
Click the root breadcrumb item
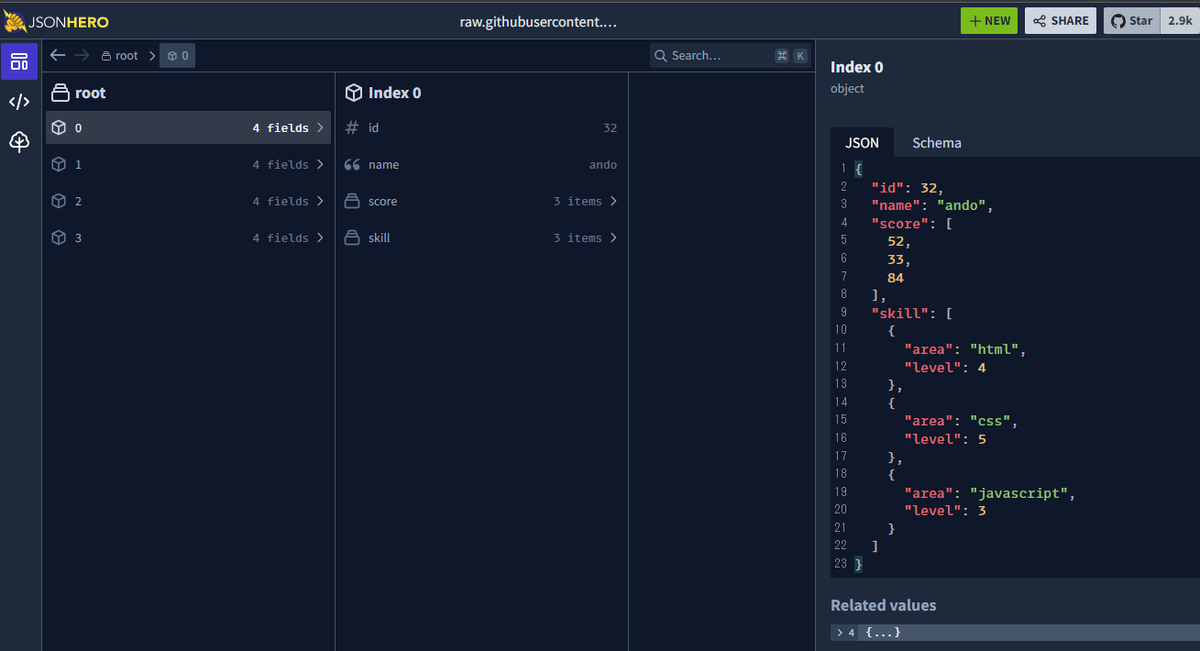(x=120, y=55)
